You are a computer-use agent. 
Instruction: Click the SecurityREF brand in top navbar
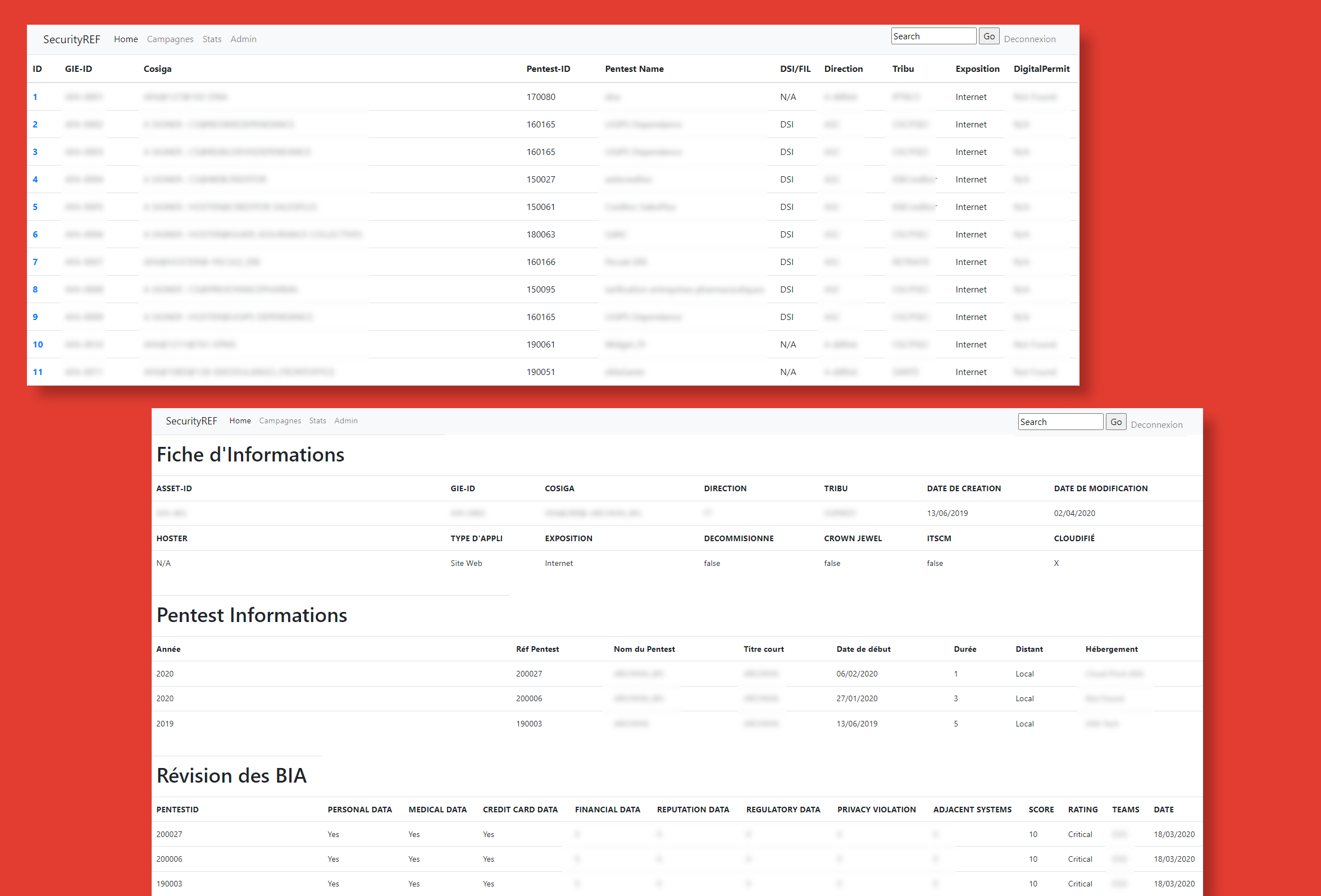[72, 39]
